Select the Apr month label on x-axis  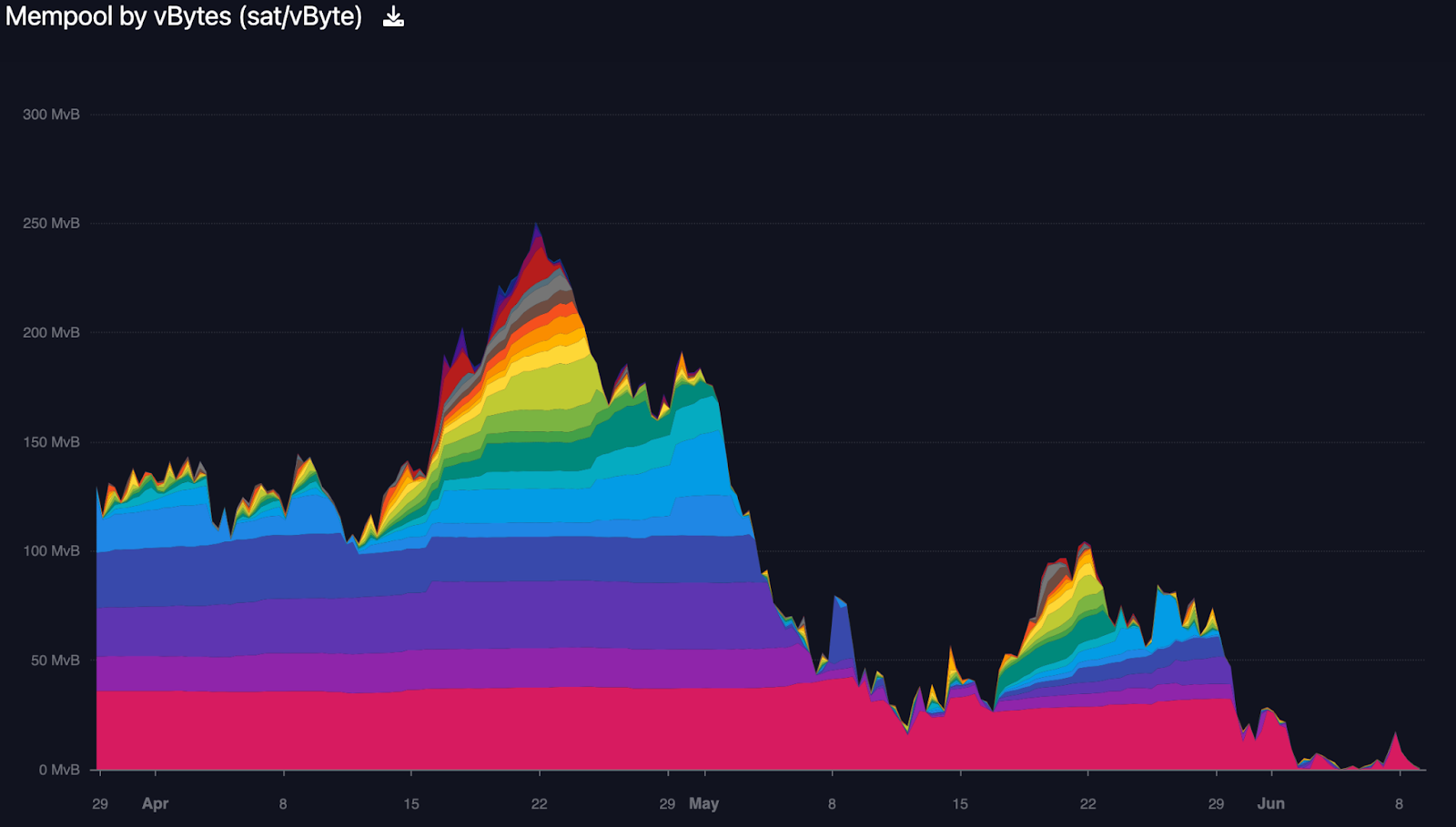(156, 803)
